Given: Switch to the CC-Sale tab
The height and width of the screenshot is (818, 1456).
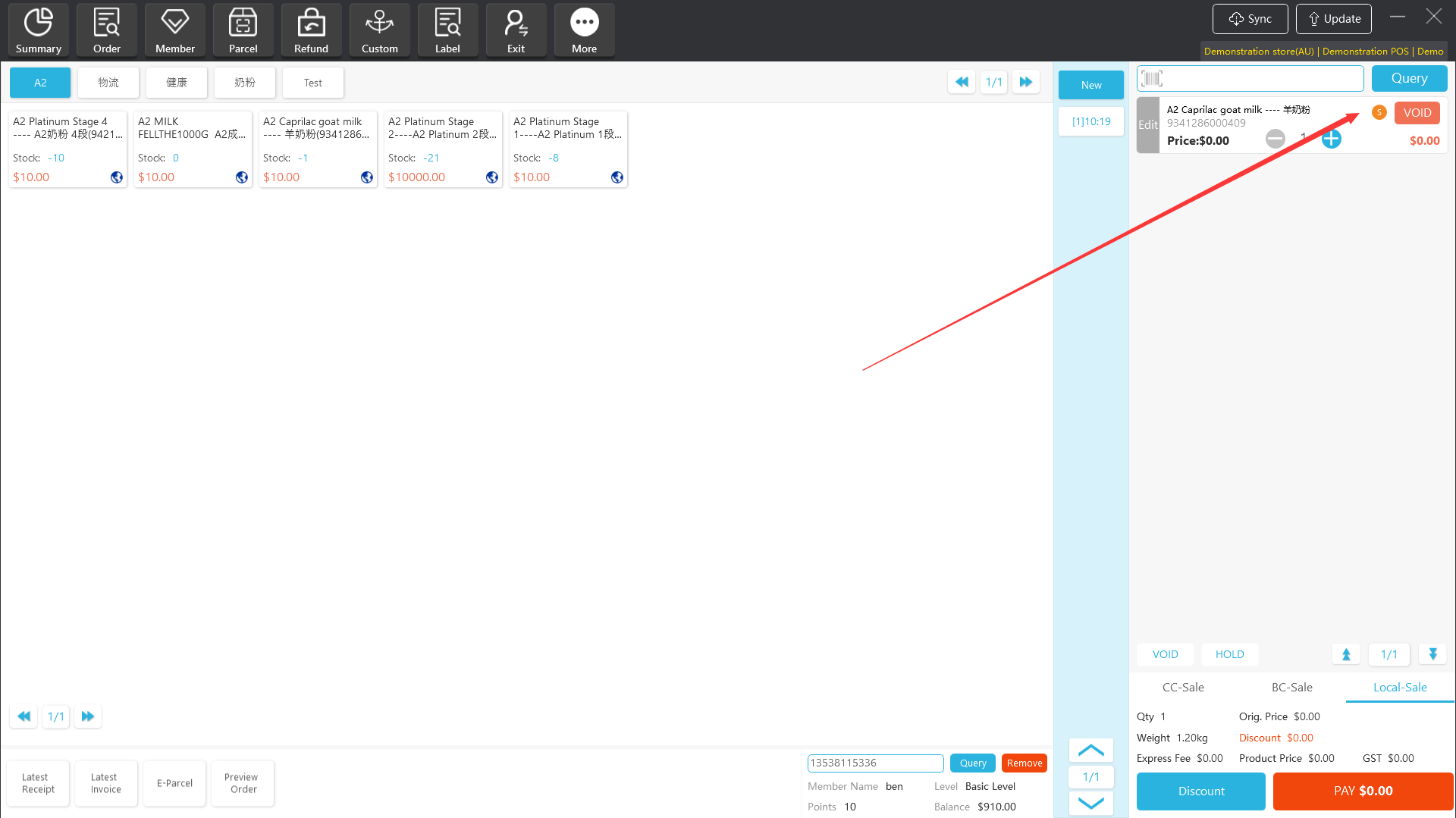Looking at the screenshot, I should tap(1183, 687).
